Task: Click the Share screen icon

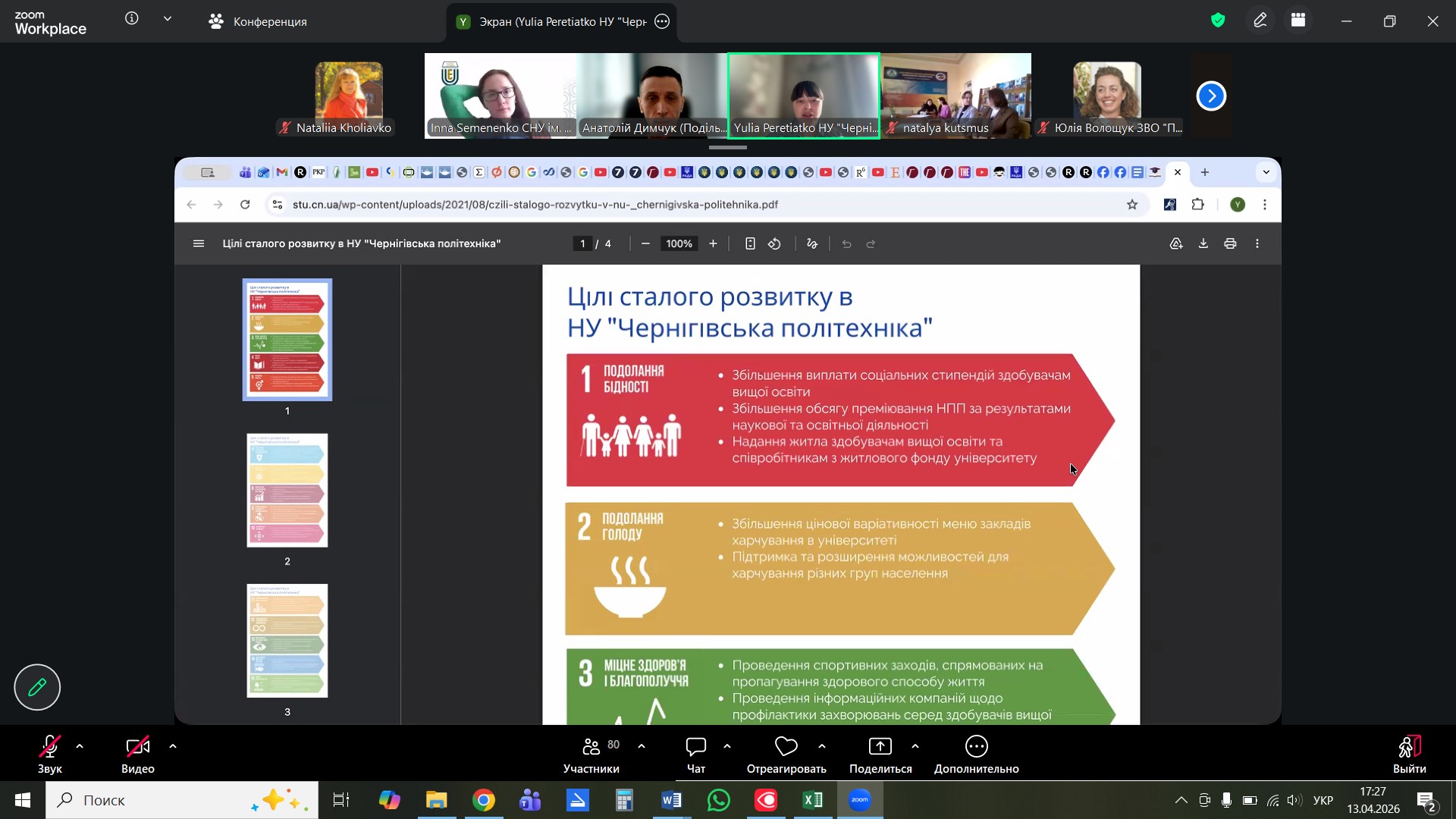Action: 880,747
